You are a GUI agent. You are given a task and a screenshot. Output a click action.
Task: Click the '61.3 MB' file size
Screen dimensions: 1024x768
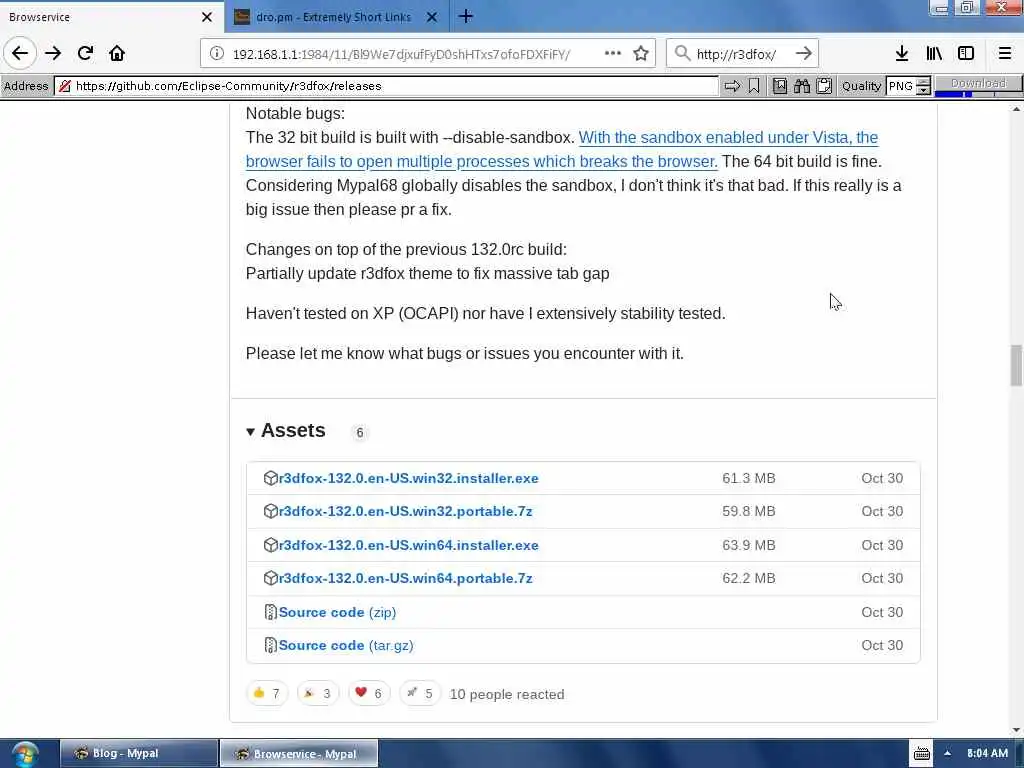click(748, 478)
